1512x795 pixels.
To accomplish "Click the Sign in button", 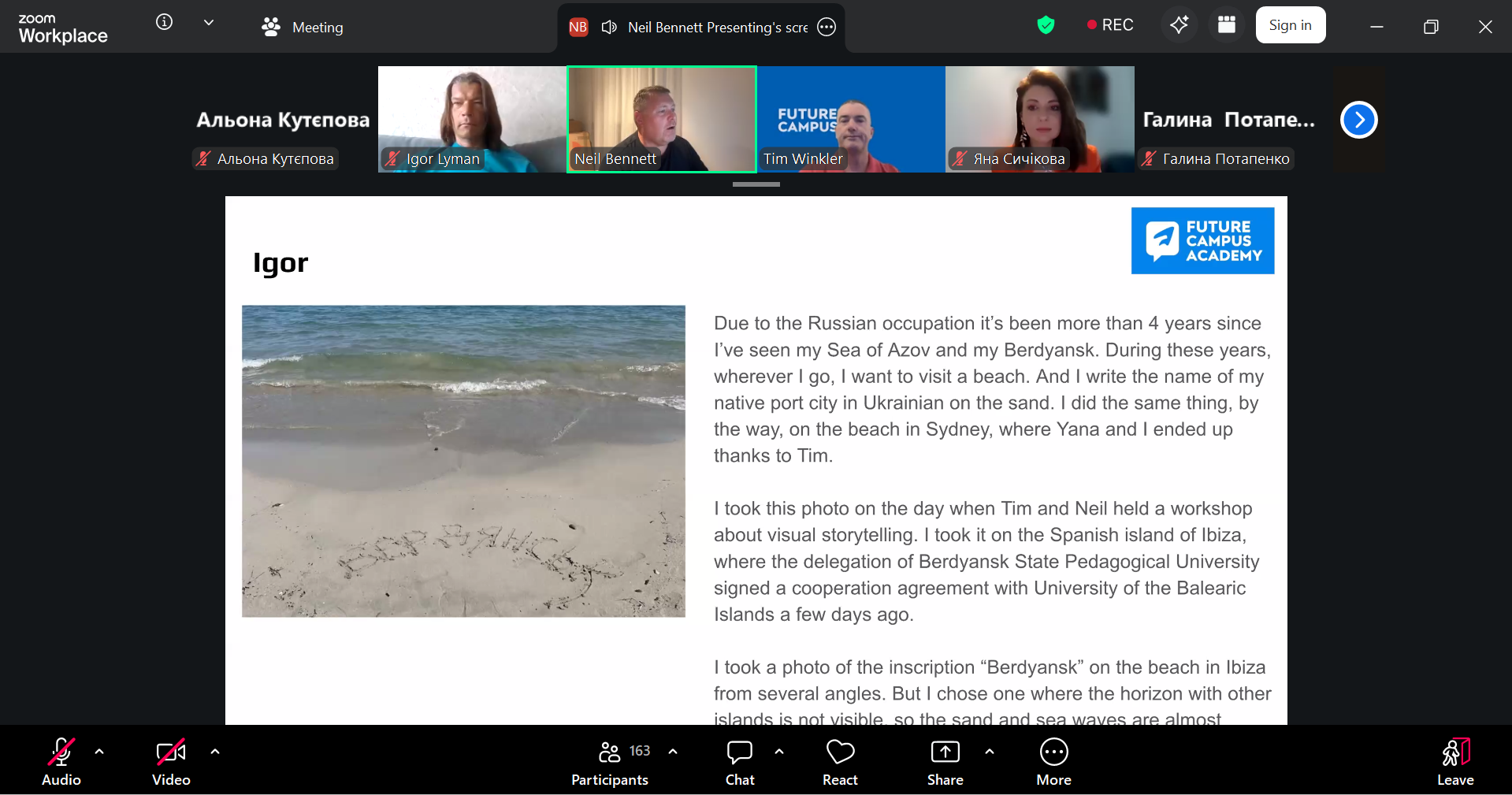I will (1290, 25).
